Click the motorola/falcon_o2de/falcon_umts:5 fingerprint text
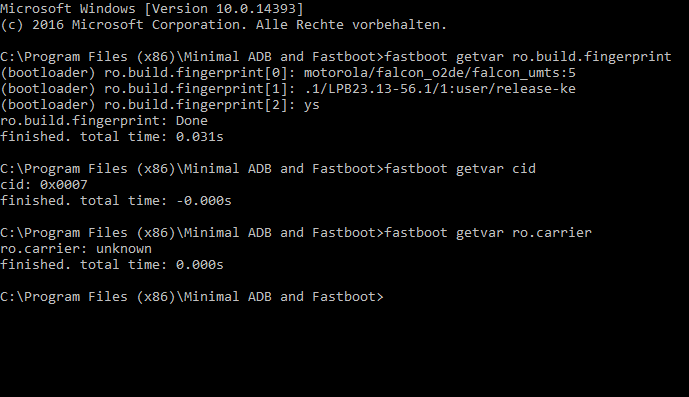This screenshot has width=689, height=397. point(440,73)
